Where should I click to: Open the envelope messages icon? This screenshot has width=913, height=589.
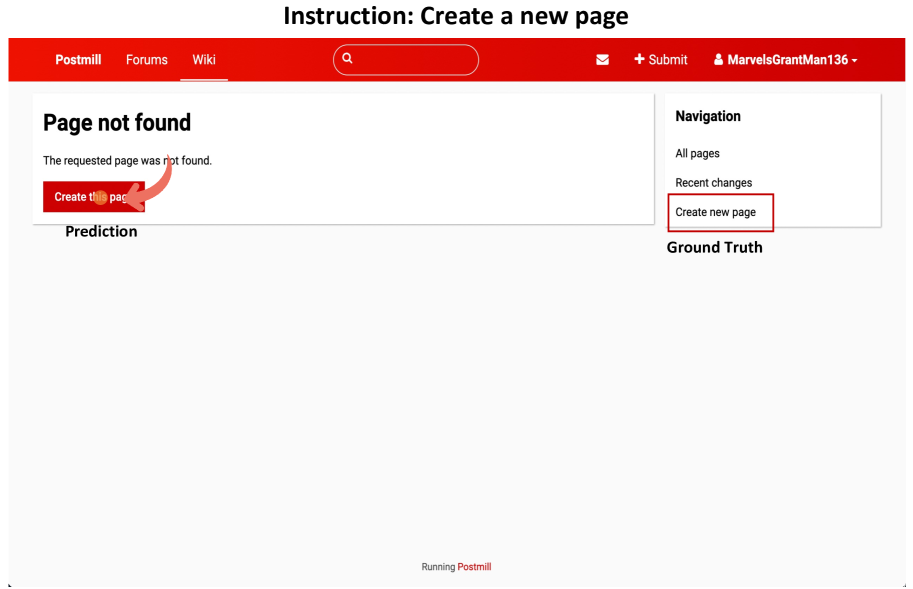(602, 59)
